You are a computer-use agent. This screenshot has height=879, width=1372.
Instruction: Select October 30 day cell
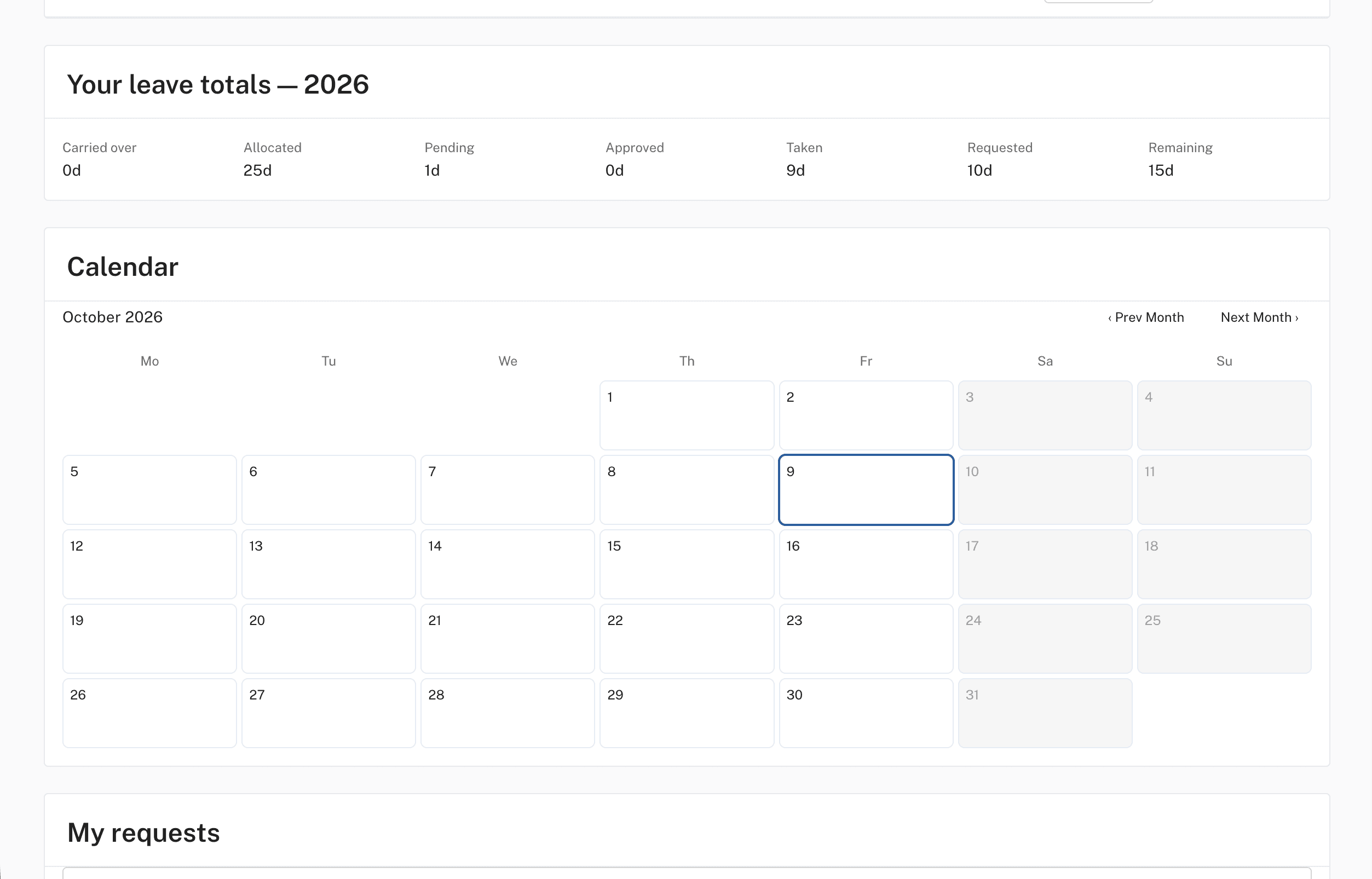[x=866, y=714]
